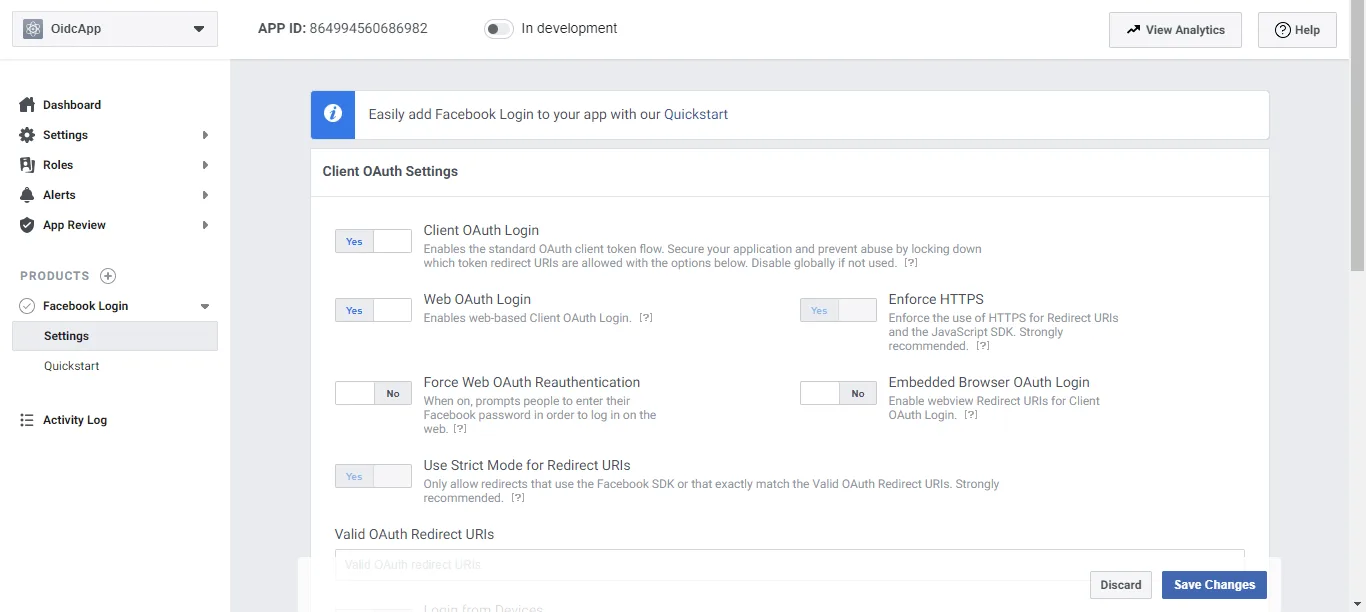Image resolution: width=1366 pixels, height=612 pixels.
Task: Click the Settings gear icon
Action: [x=27, y=135]
